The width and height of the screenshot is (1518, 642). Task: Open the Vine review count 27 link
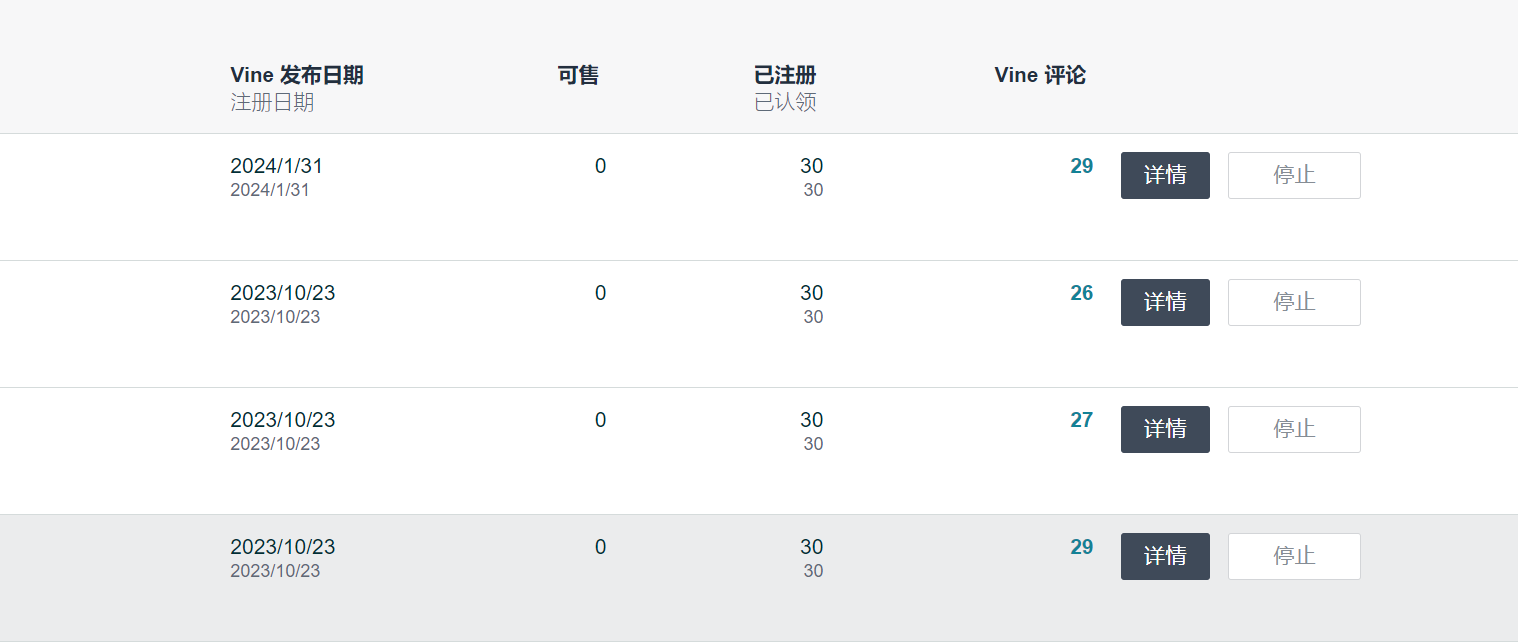click(x=1081, y=420)
